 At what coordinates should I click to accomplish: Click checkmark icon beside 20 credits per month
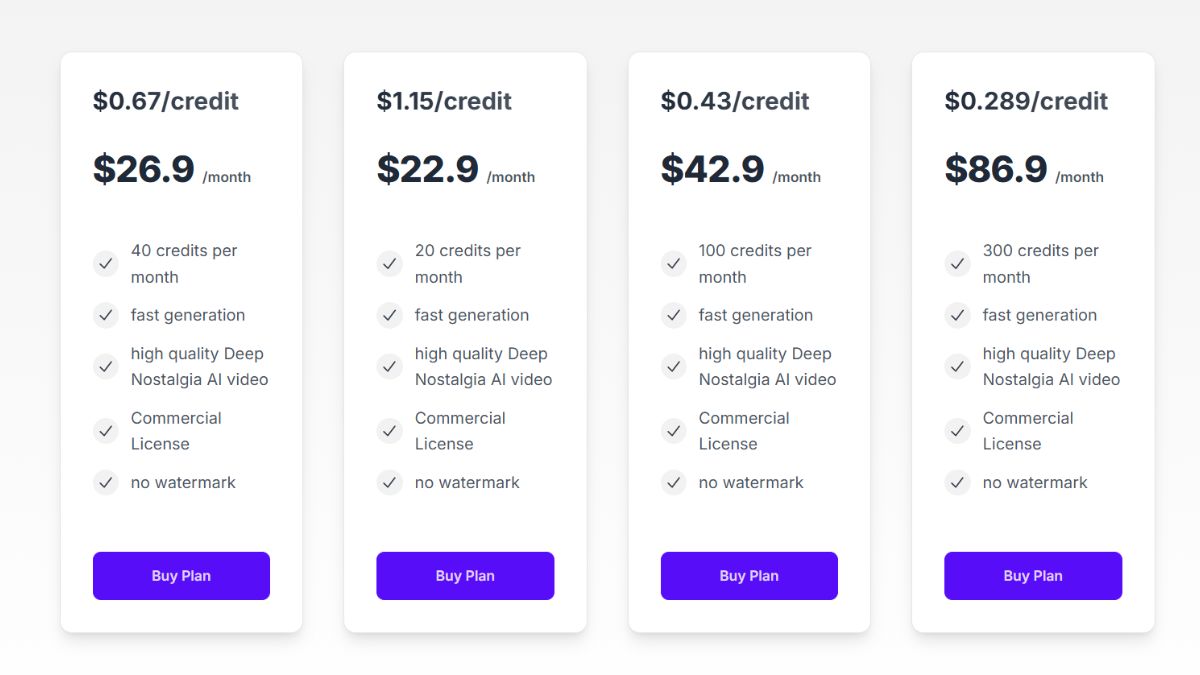point(390,264)
